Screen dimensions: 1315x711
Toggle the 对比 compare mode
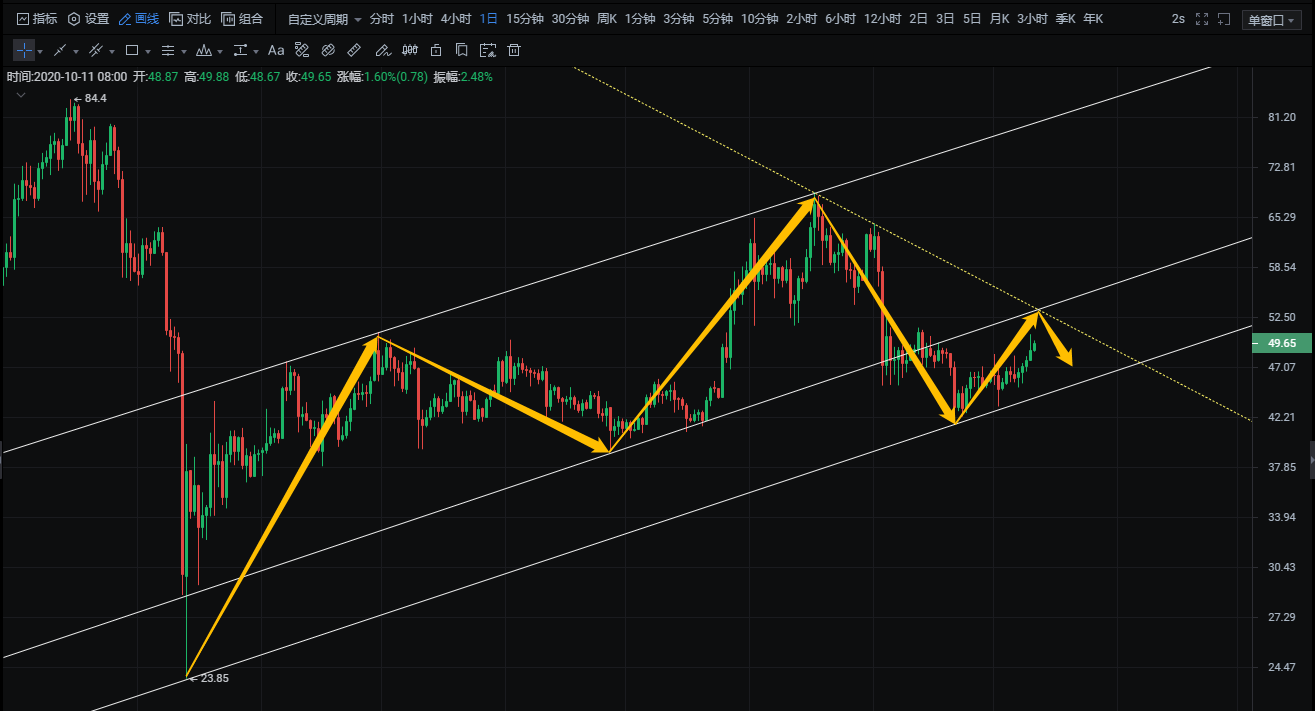[x=190, y=19]
